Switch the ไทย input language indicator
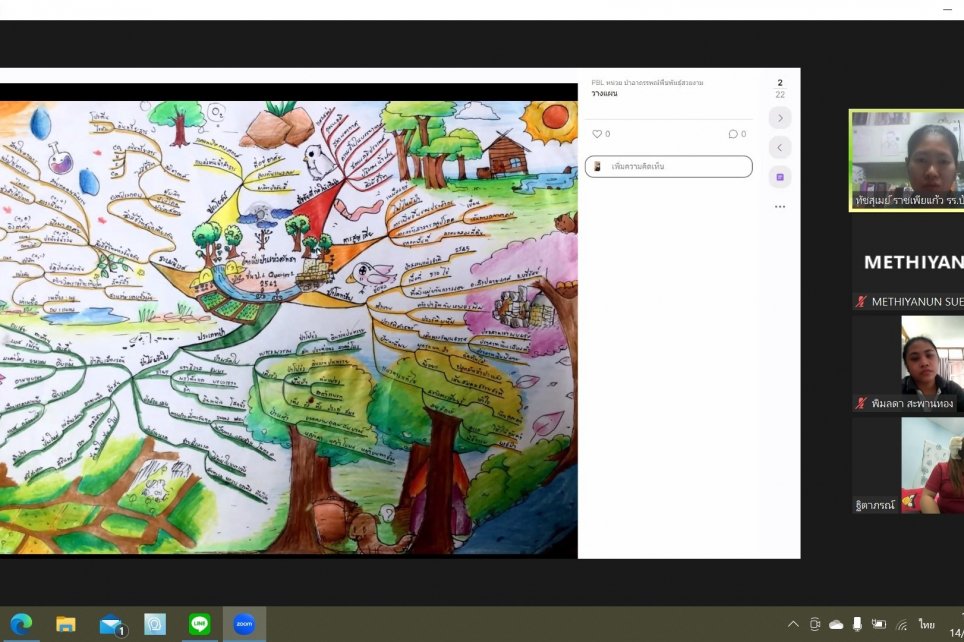 927,625
